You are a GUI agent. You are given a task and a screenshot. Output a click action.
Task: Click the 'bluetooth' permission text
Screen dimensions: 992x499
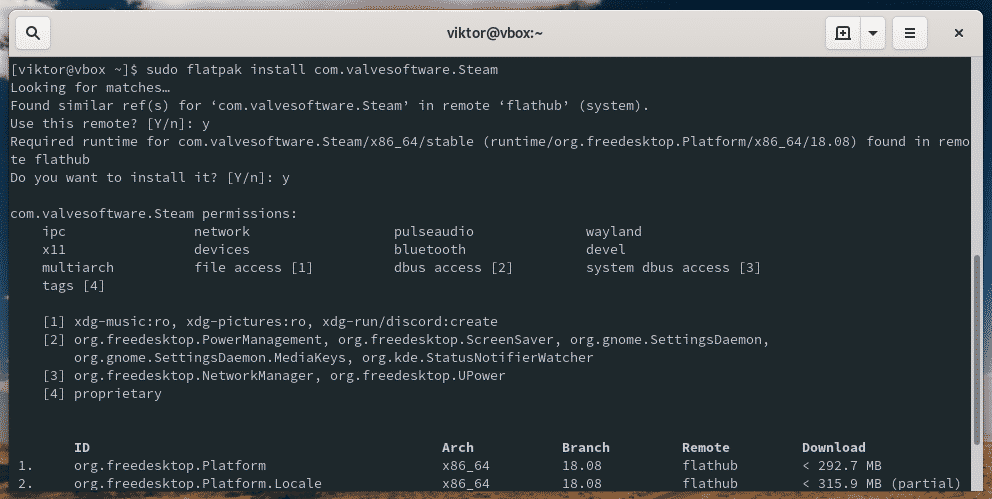[430, 249]
